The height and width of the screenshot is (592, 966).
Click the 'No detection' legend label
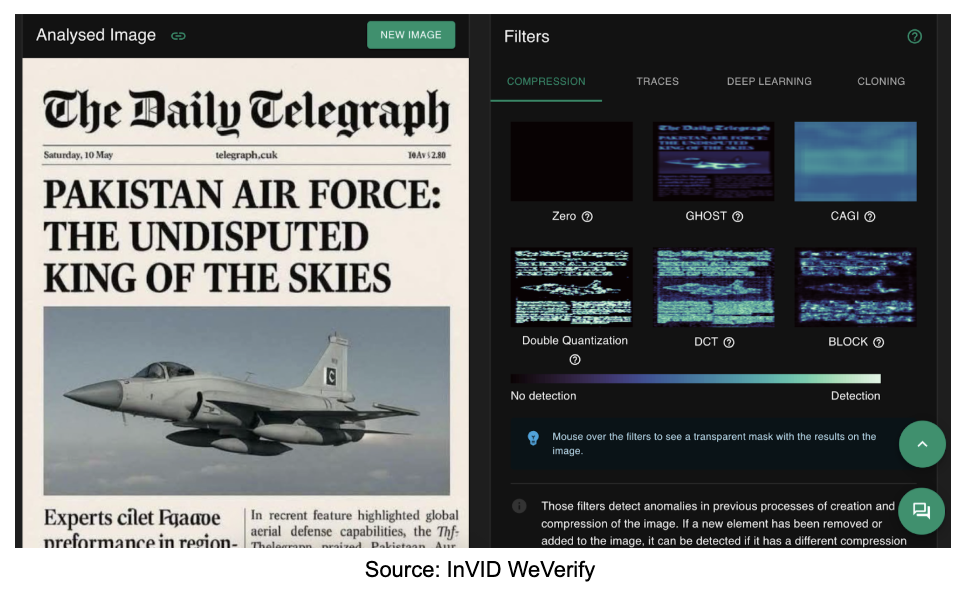click(543, 396)
